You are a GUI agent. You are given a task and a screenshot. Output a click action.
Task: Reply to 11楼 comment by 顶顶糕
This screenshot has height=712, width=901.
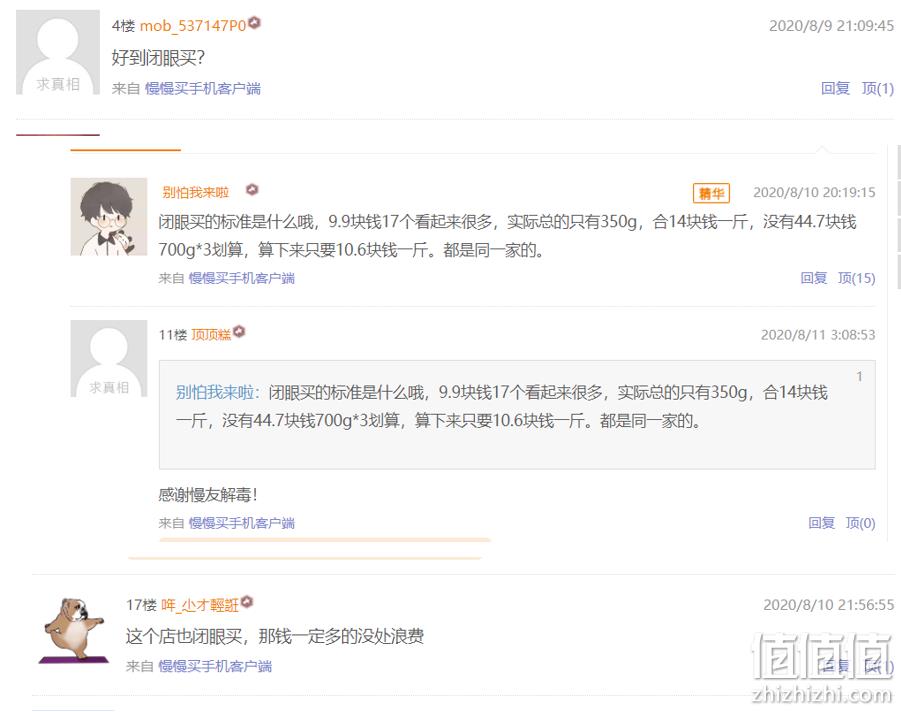point(821,523)
